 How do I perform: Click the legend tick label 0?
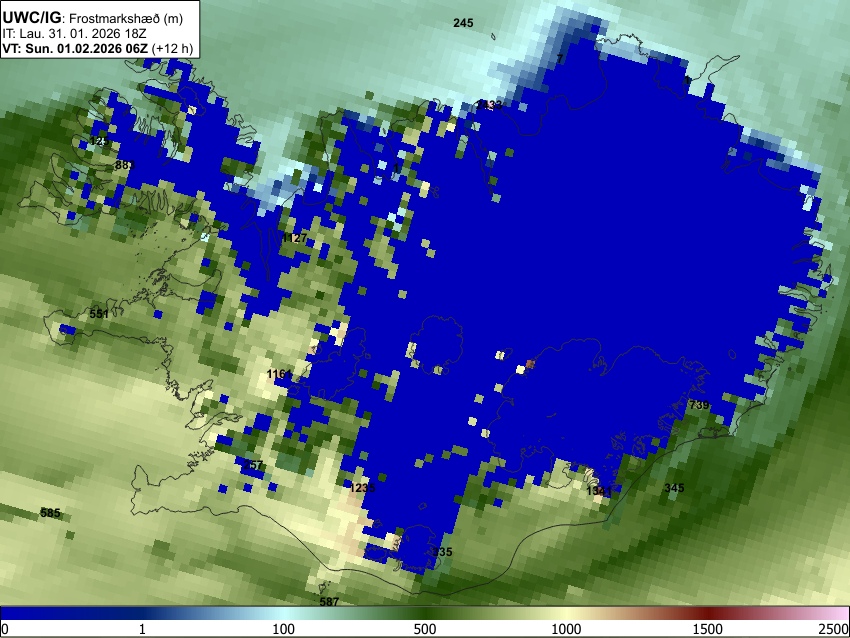tap(5, 629)
